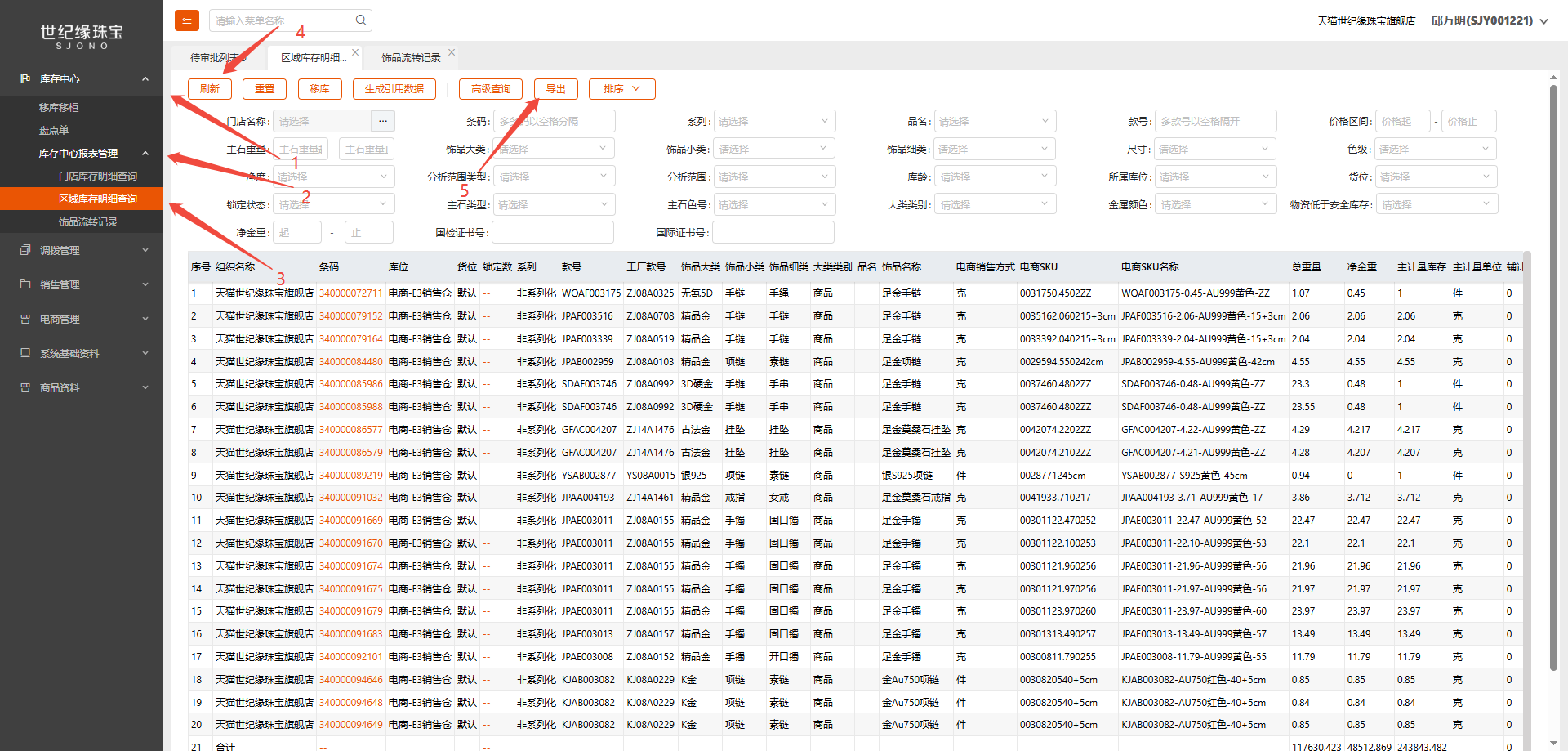
Task: Expand the 饰品大类 dropdown
Action: pos(554,149)
